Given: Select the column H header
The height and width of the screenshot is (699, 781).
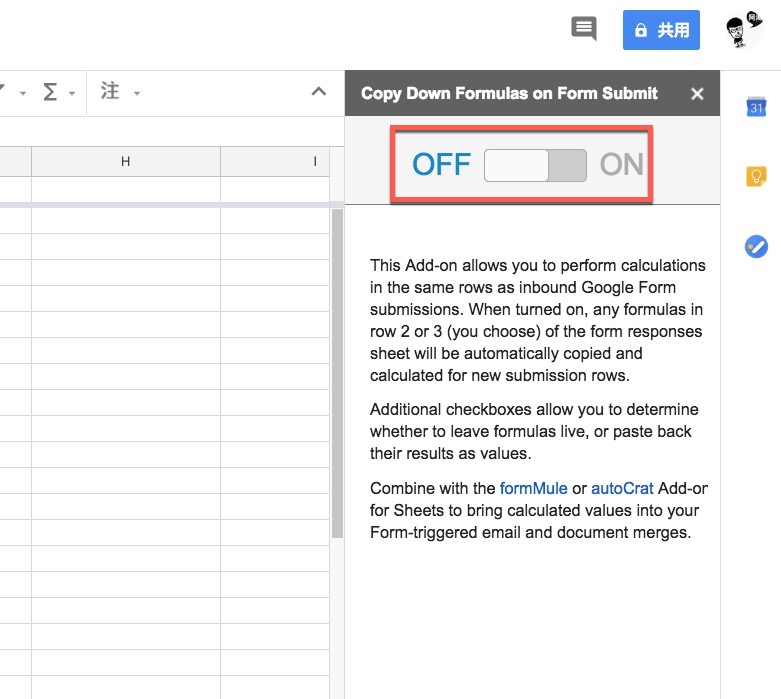Looking at the screenshot, I should (x=125, y=161).
